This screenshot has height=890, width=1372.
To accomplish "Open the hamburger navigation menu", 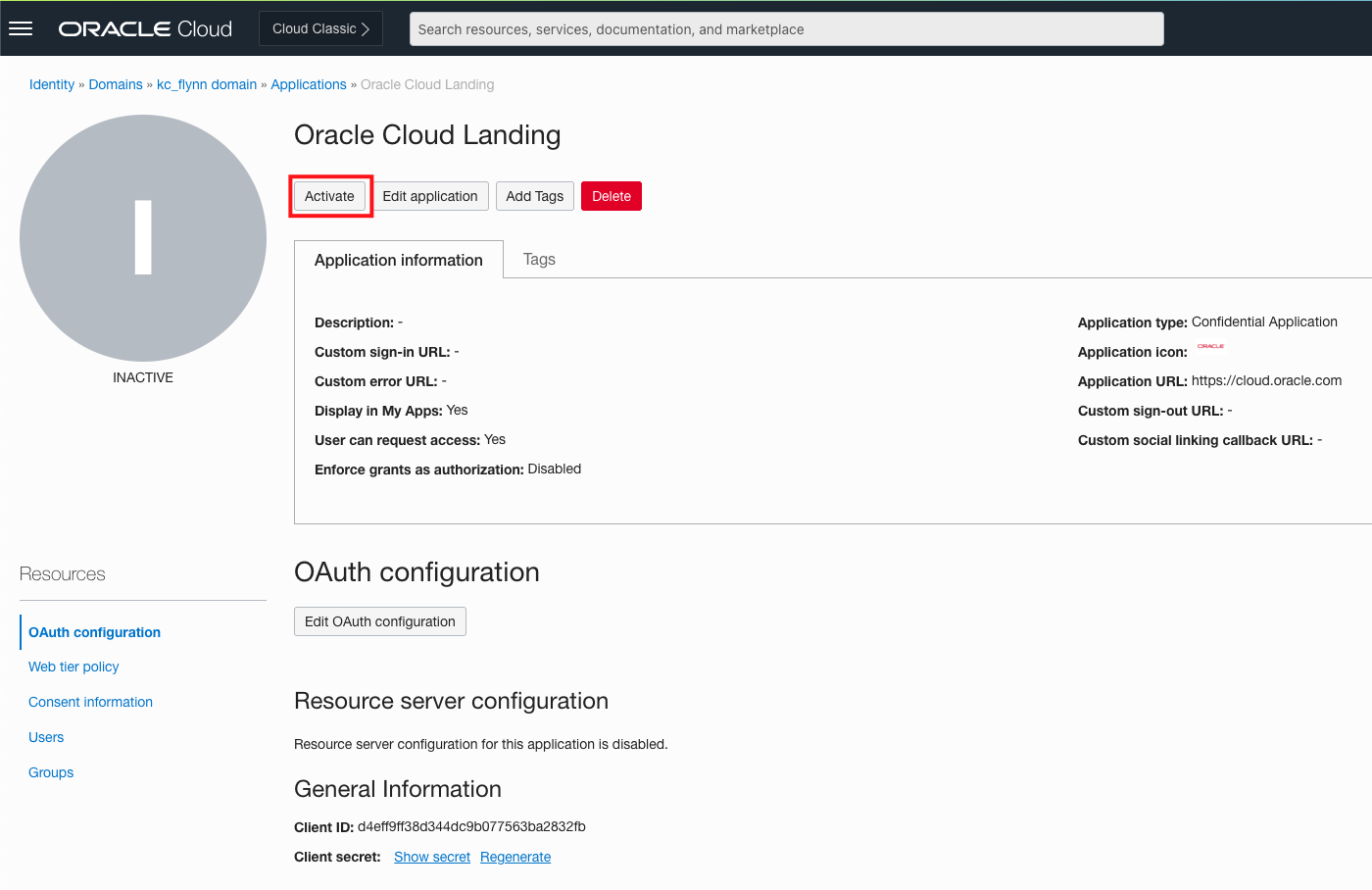I will [x=21, y=28].
